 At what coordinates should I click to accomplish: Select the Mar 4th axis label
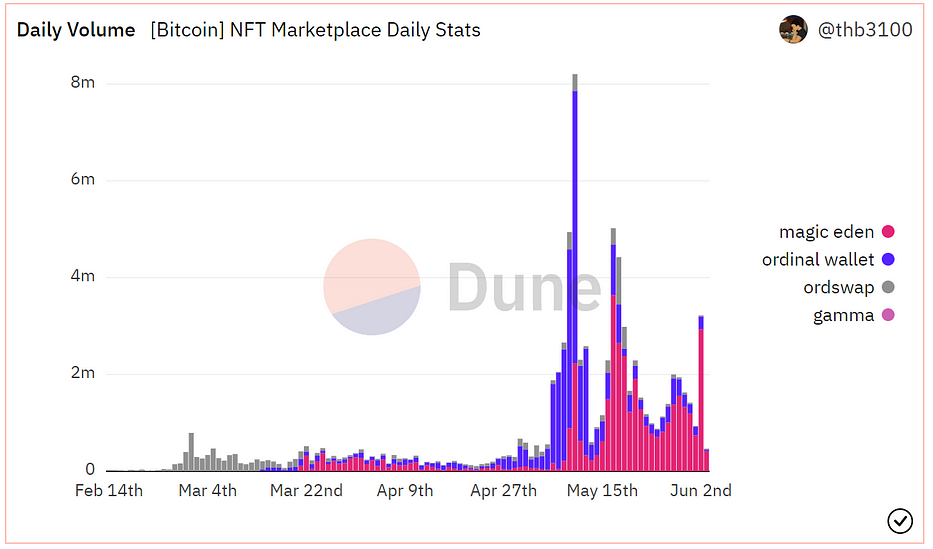tap(208, 491)
